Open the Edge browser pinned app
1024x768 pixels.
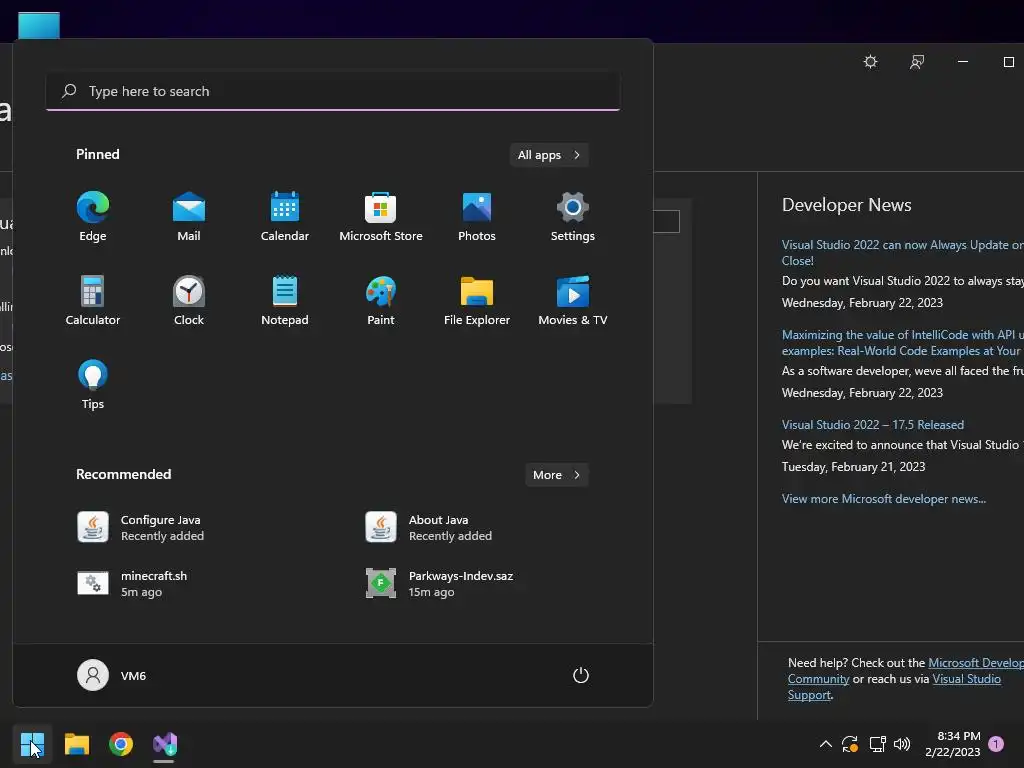(93, 217)
